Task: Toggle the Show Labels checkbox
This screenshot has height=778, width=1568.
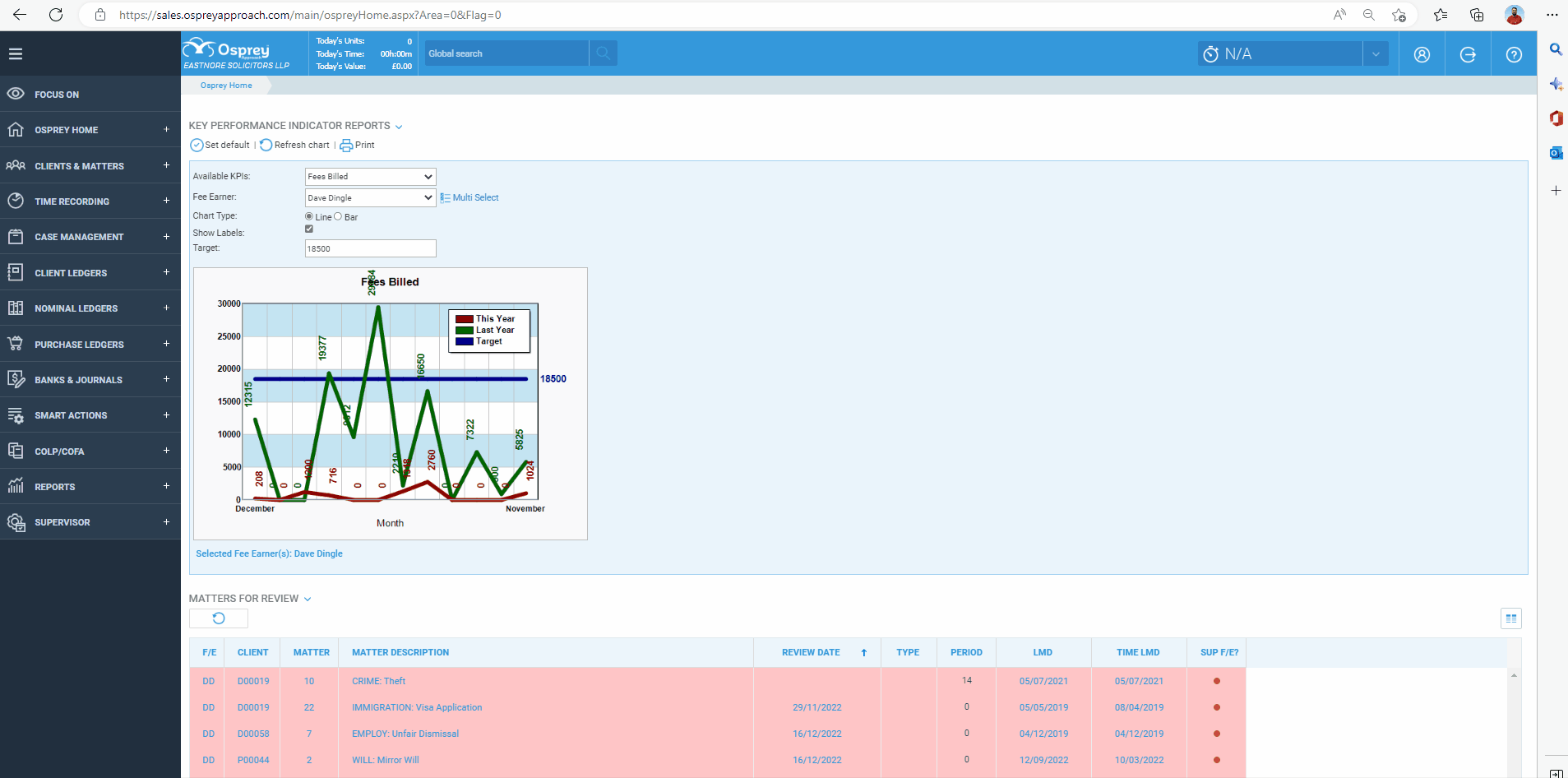Action: pyautogui.click(x=309, y=229)
